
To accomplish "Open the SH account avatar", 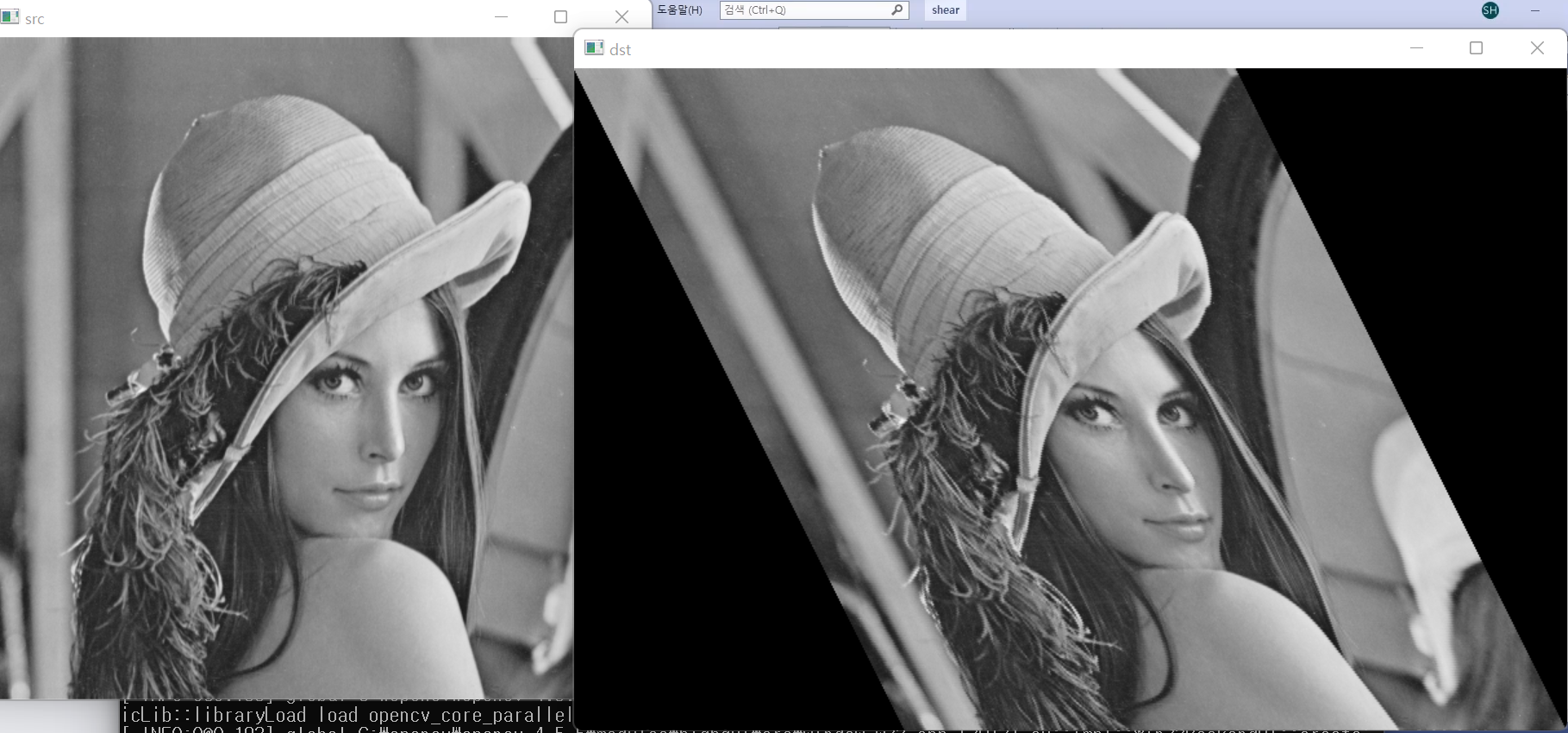I will (x=1490, y=10).
